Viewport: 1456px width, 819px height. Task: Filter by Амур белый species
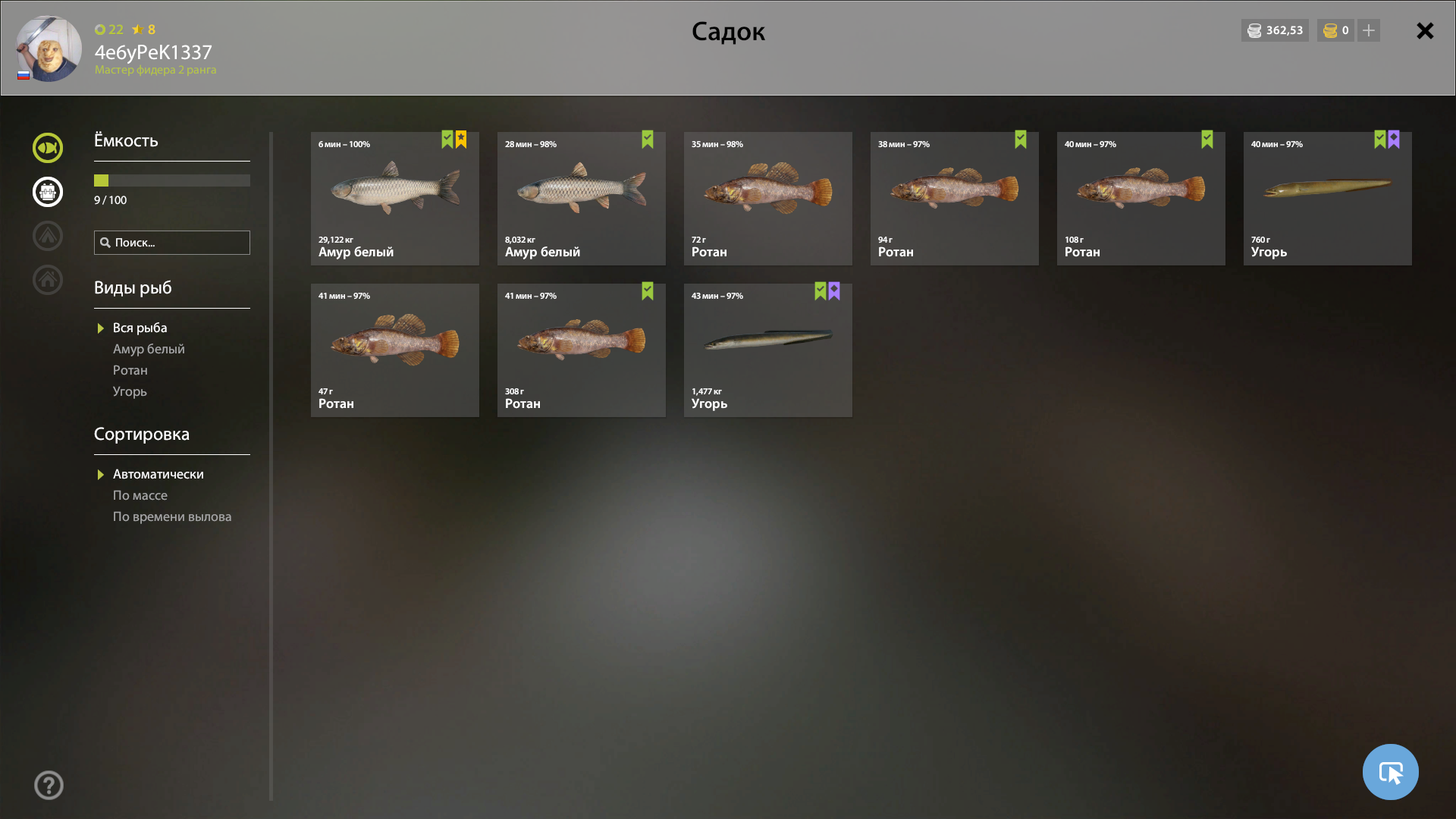click(149, 349)
